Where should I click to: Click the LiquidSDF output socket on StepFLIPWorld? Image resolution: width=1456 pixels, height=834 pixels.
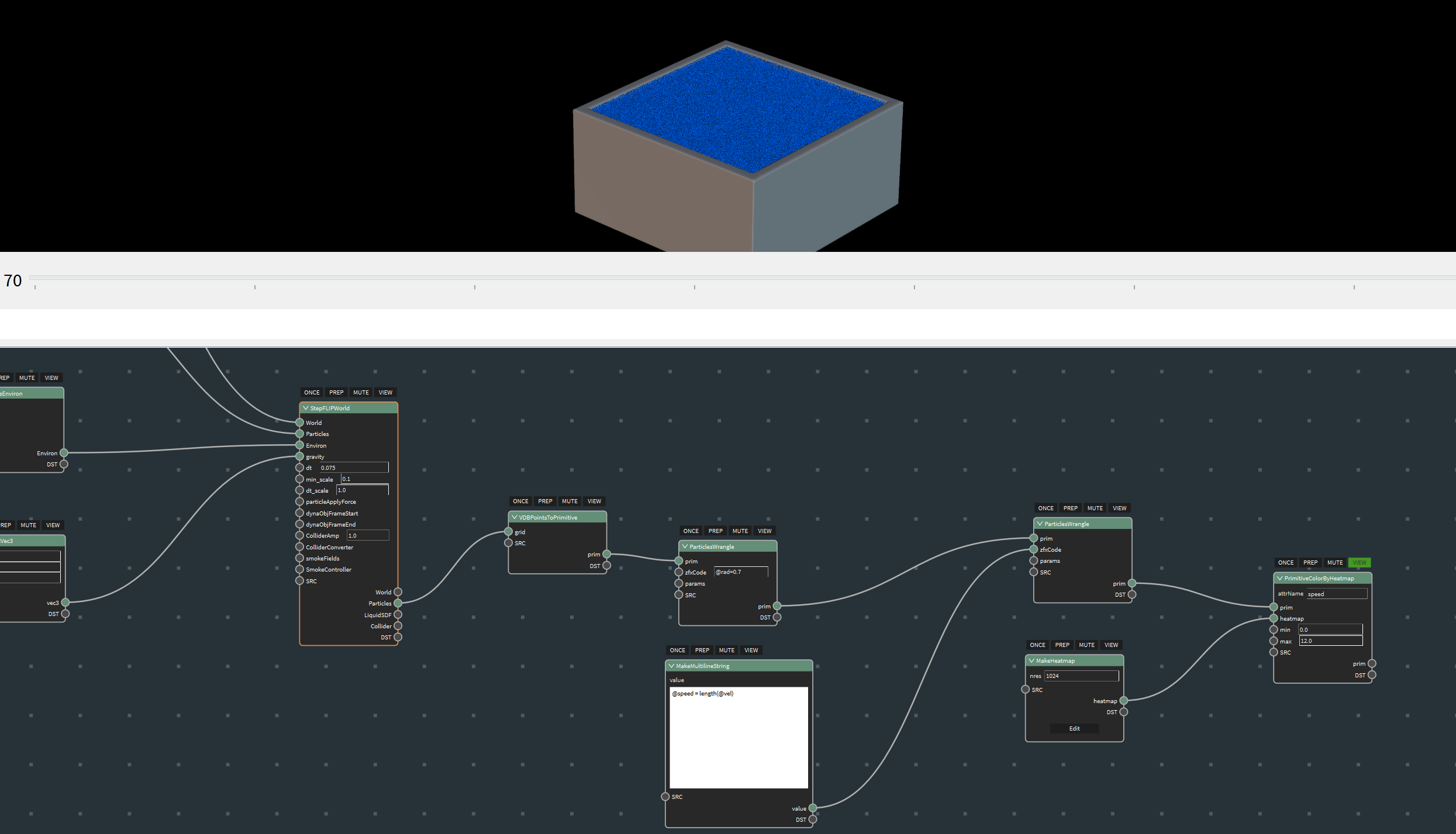coord(398,615)
